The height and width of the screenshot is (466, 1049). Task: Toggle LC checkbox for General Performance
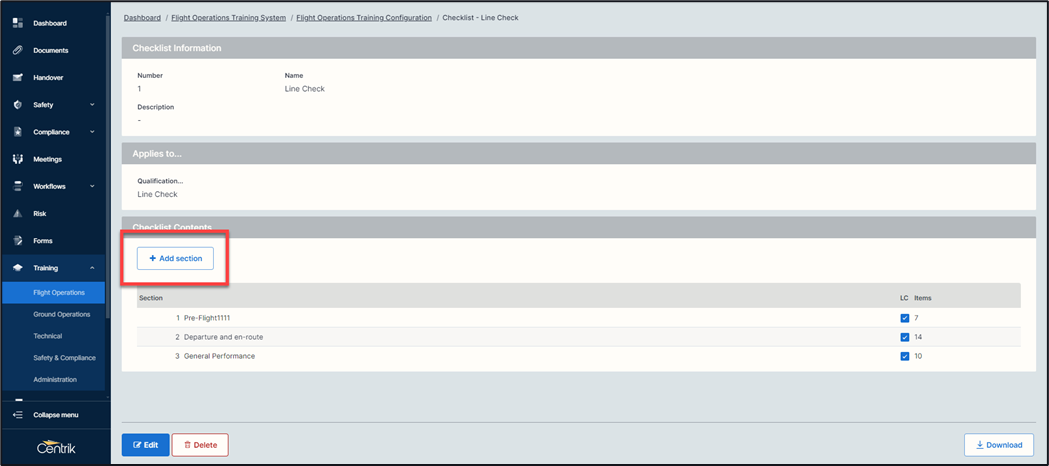[904, 356]
